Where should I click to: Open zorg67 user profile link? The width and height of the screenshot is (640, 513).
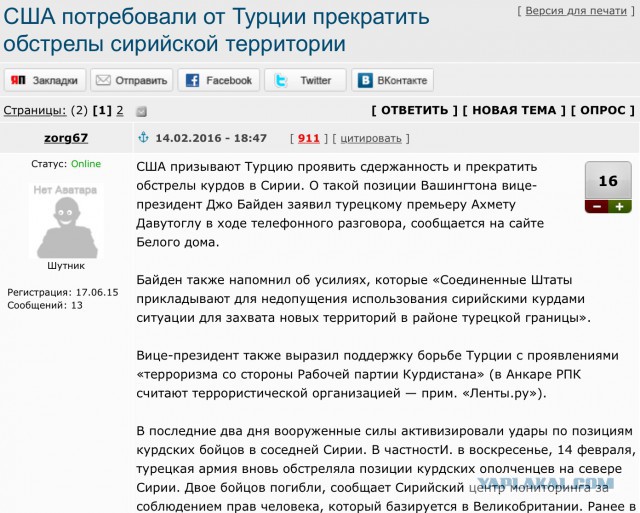tap(66, 138)
